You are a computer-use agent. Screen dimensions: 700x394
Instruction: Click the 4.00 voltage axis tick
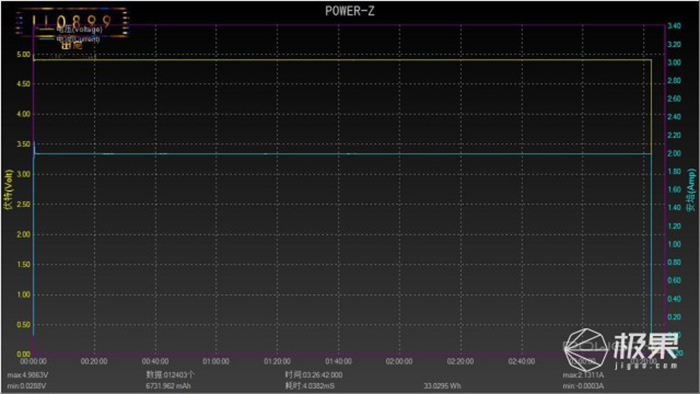coord(24,114)
